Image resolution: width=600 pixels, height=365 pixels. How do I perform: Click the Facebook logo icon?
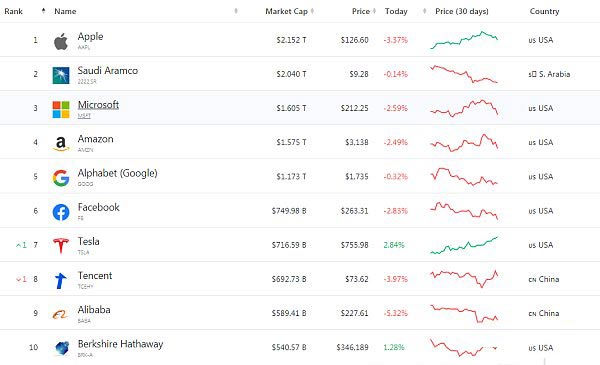(61, 212)
